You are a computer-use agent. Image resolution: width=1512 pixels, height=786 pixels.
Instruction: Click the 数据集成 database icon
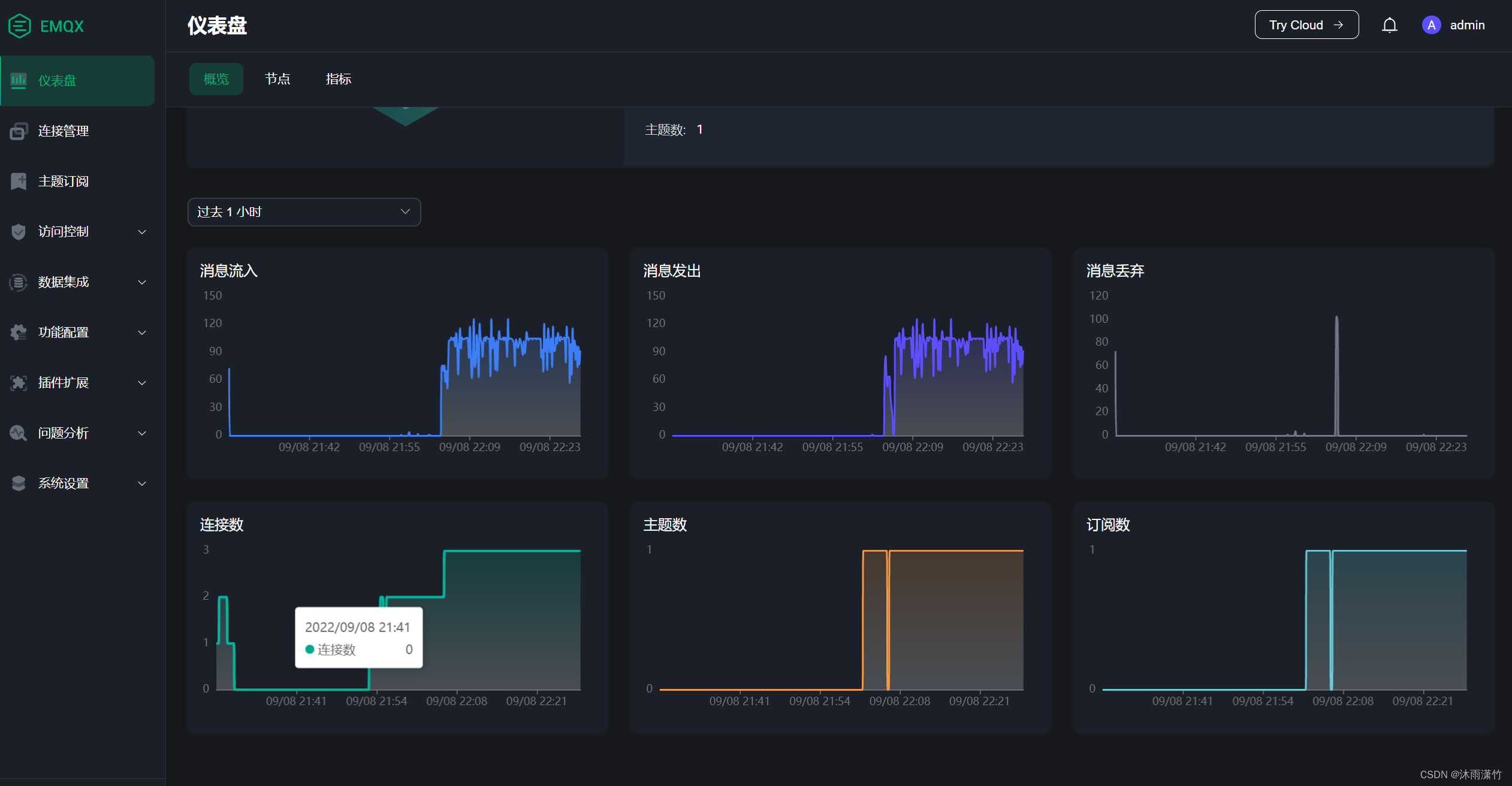pyautogui.click(x=19, y=282)
